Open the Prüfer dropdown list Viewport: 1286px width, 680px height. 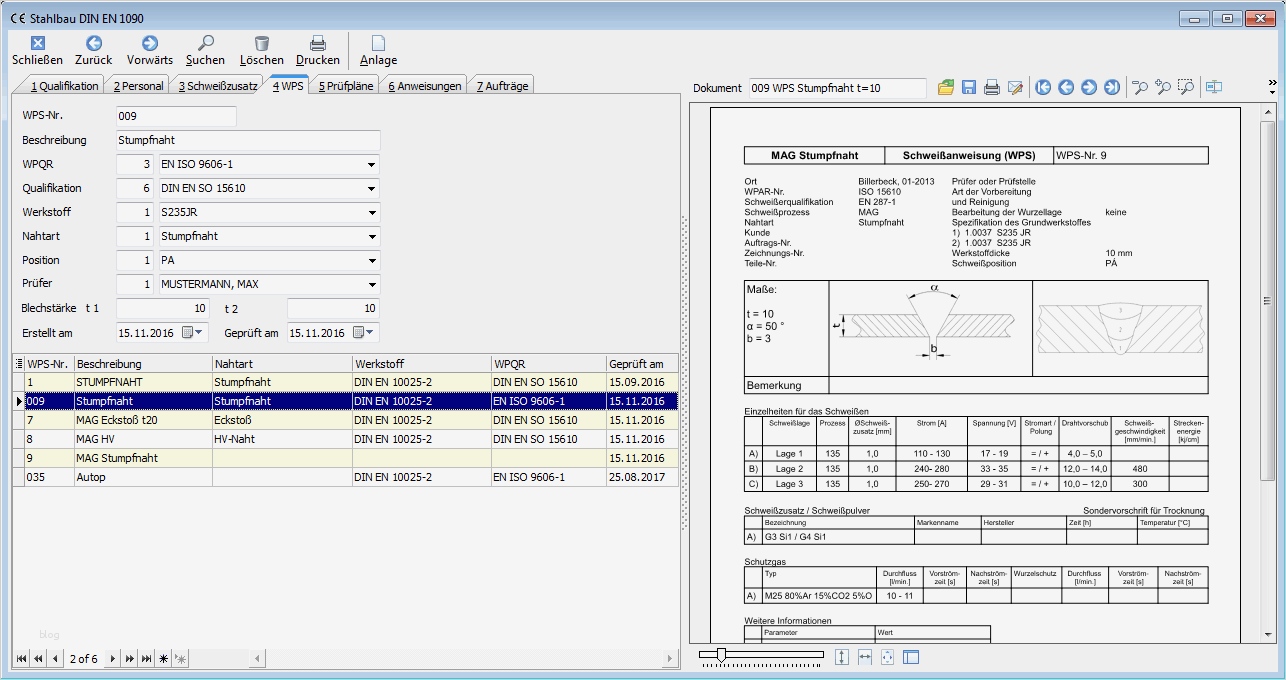[371, 285]
